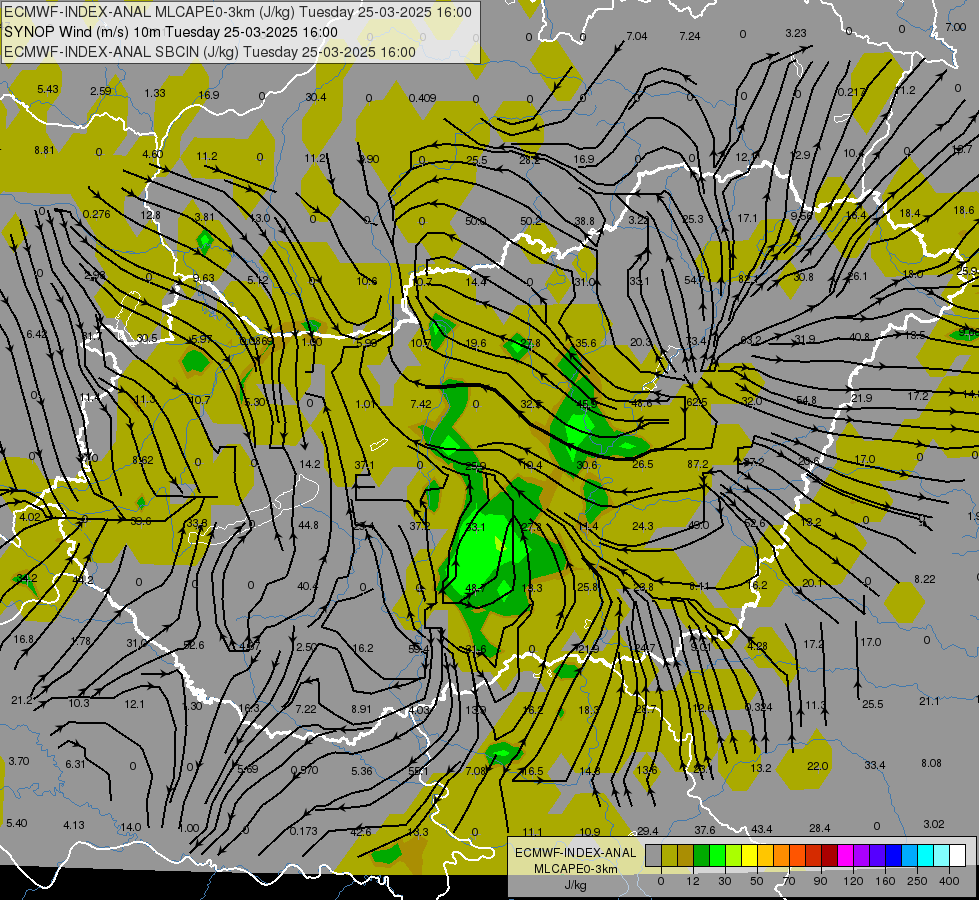
Task: Click the dark red legend swatch
Action: point(830,855)
